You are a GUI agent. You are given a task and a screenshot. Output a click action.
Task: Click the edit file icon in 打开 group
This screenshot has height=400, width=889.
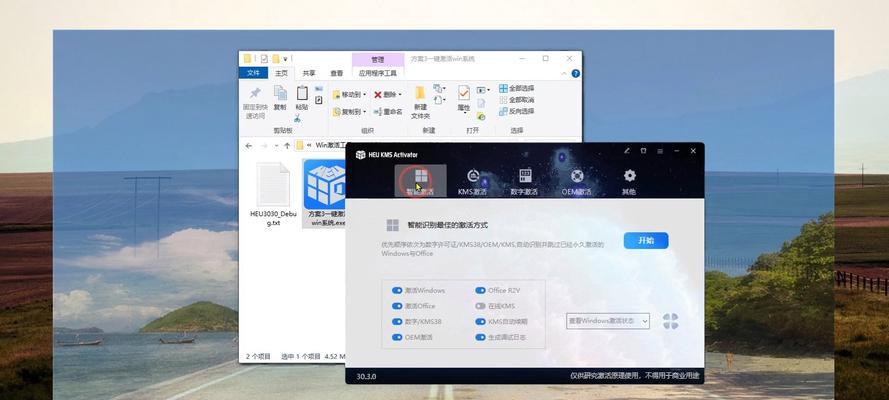pos(481,103)
